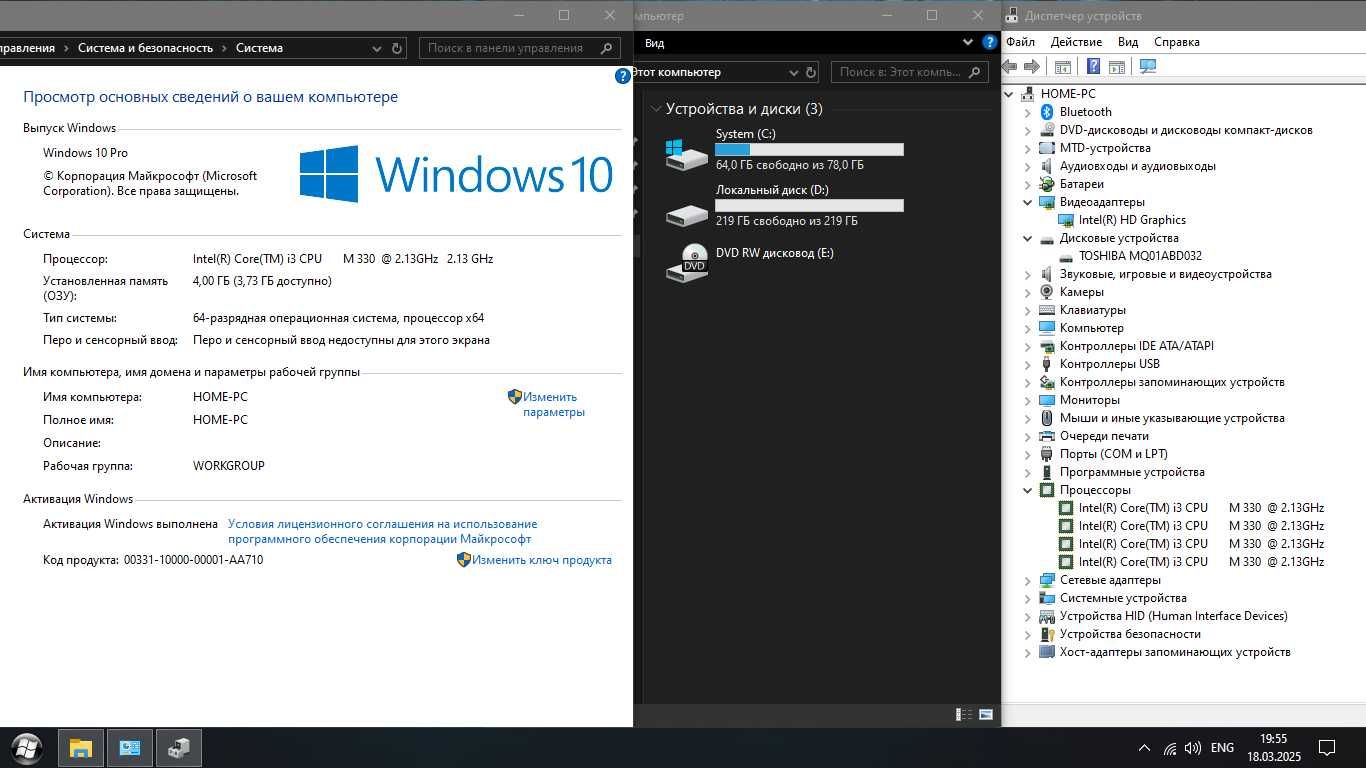Click the Изменить ключ продукта link
1366x768 pixels.
tap(542, 560)
